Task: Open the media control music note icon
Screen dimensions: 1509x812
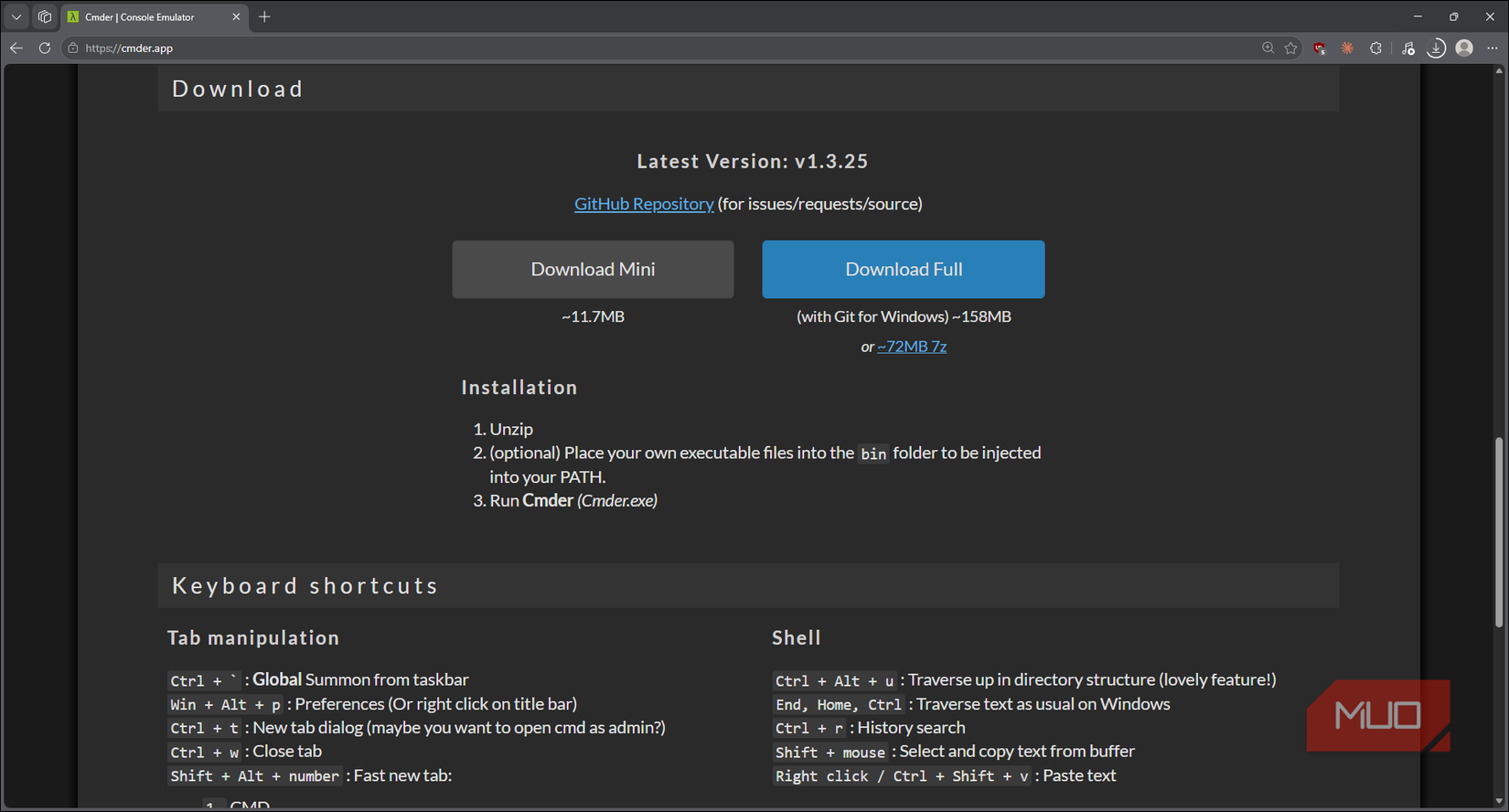Action: [1407, 48]
